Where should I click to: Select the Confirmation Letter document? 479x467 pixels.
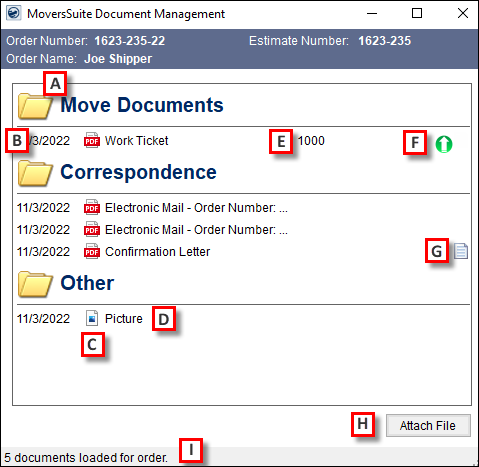point(157,252)
